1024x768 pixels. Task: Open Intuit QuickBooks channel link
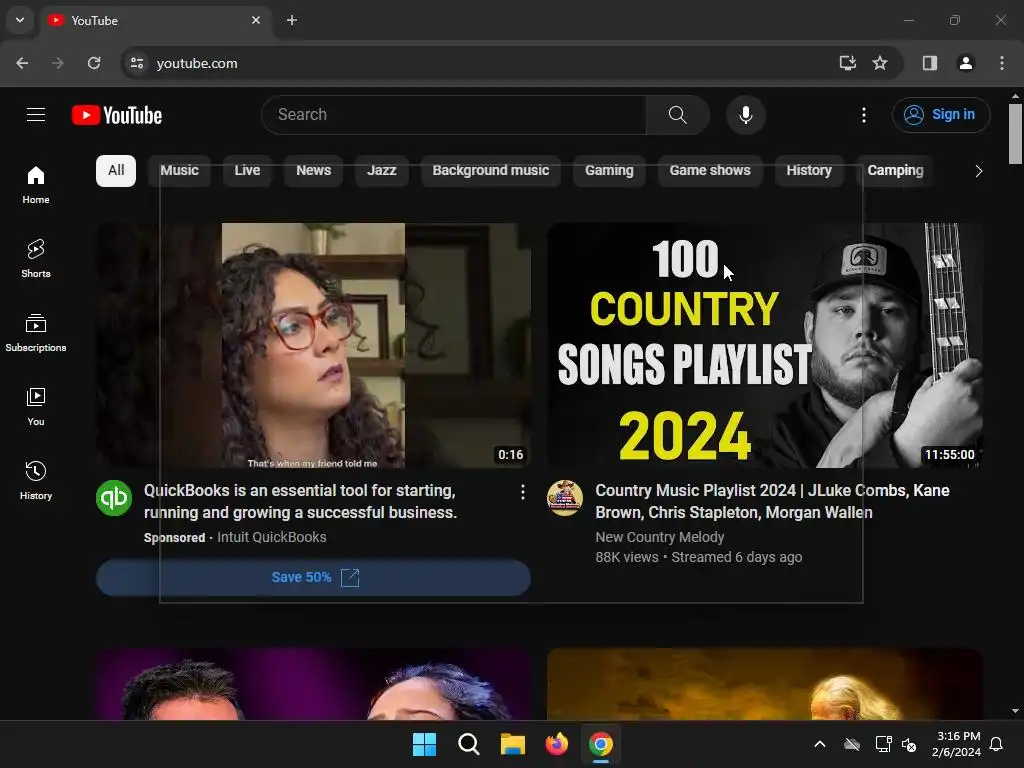[272, 537]
